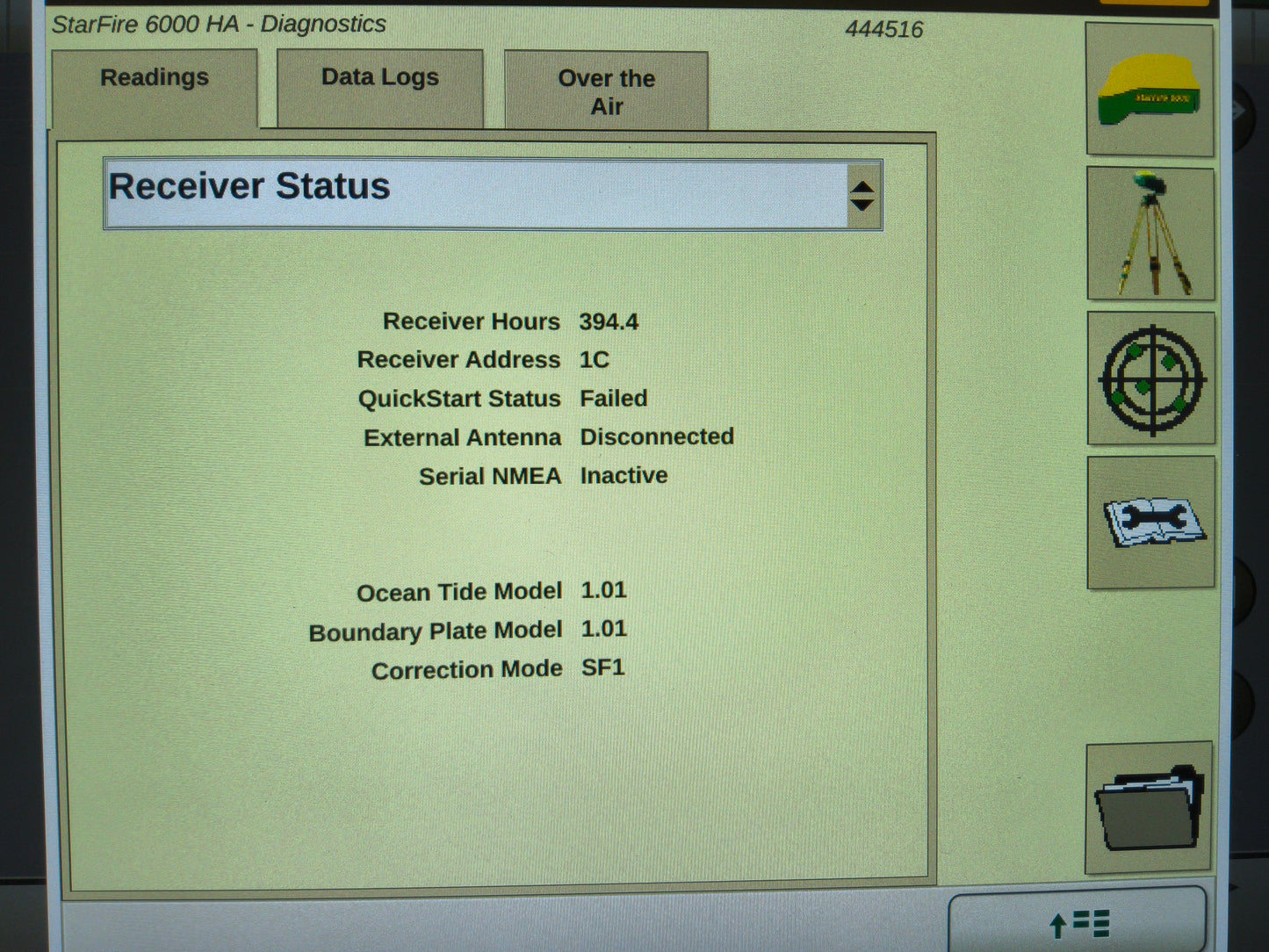Open the Over the Air tab
This screenshot has height=952, width=1269.
point(607,90)
